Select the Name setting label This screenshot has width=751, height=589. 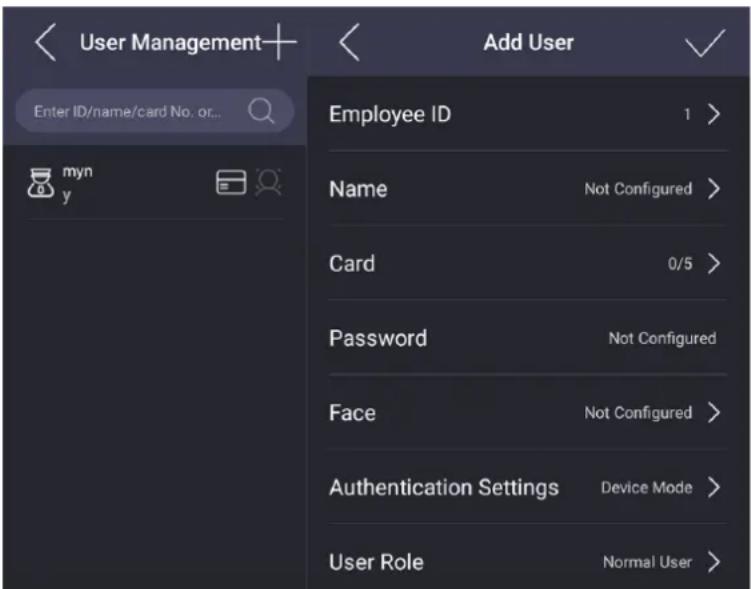(x=358, y=189)
